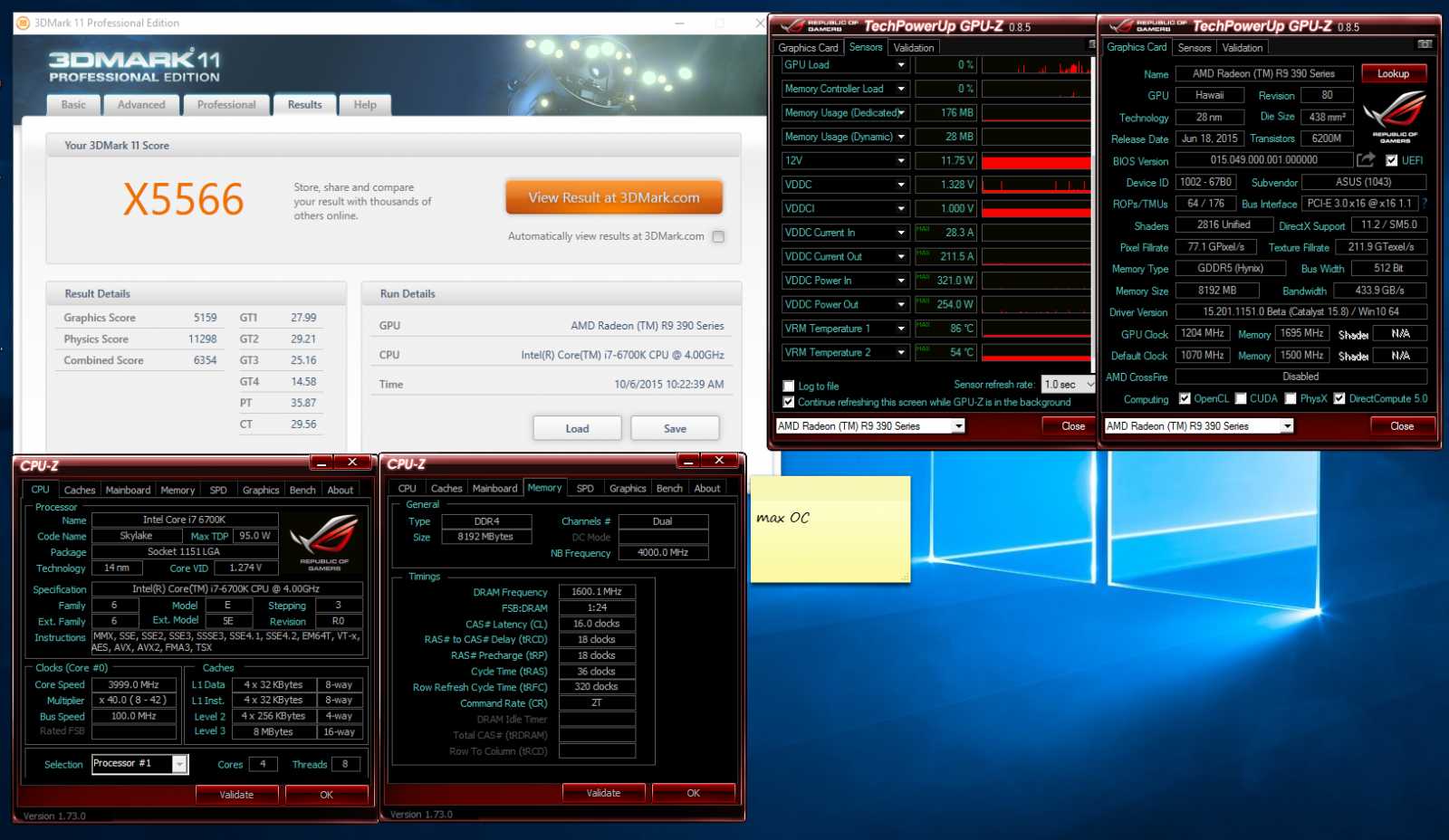
Task: Click the BIOS export share icon in GPU-Z
Action: [1365, 160]
